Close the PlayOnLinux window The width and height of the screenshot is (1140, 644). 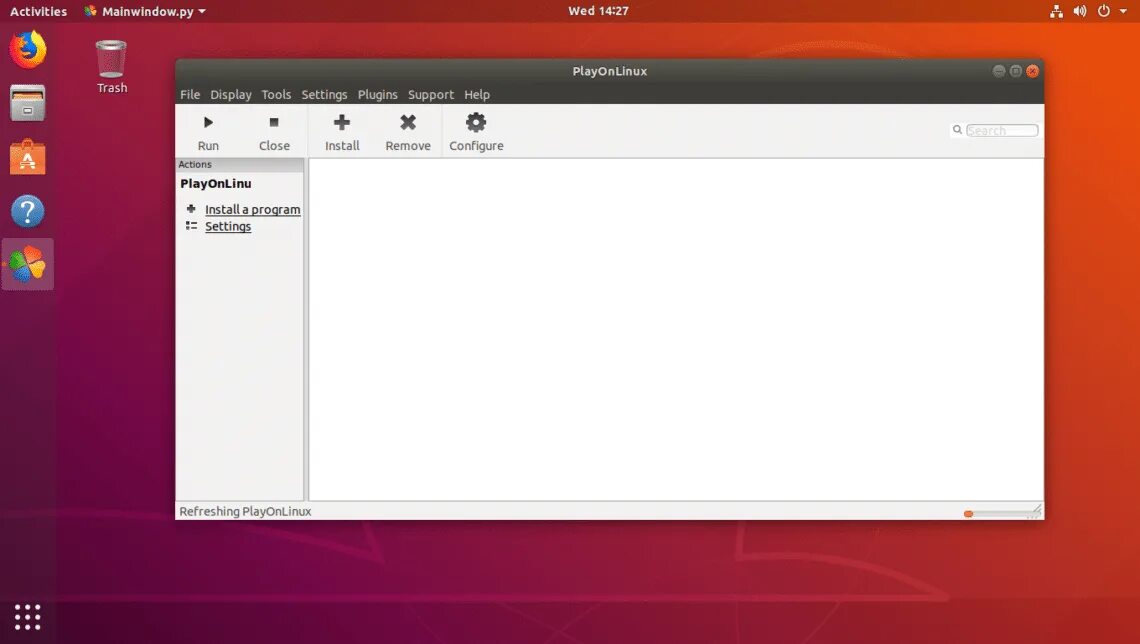tap(1032, 71)
